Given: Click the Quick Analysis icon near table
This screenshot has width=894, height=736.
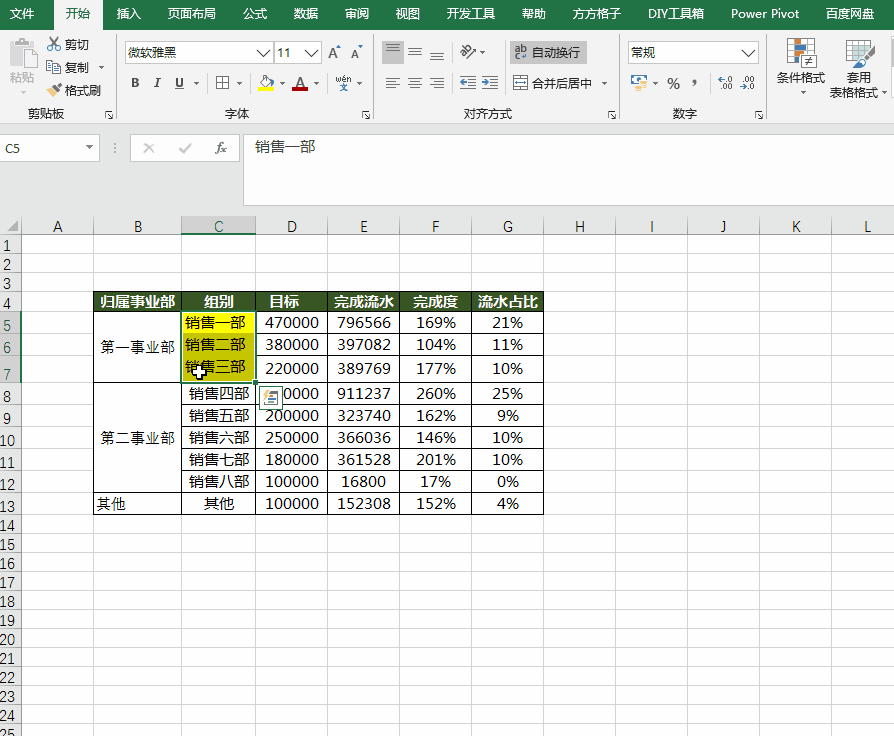Looking at the screenshot, I should pos(271,397).
